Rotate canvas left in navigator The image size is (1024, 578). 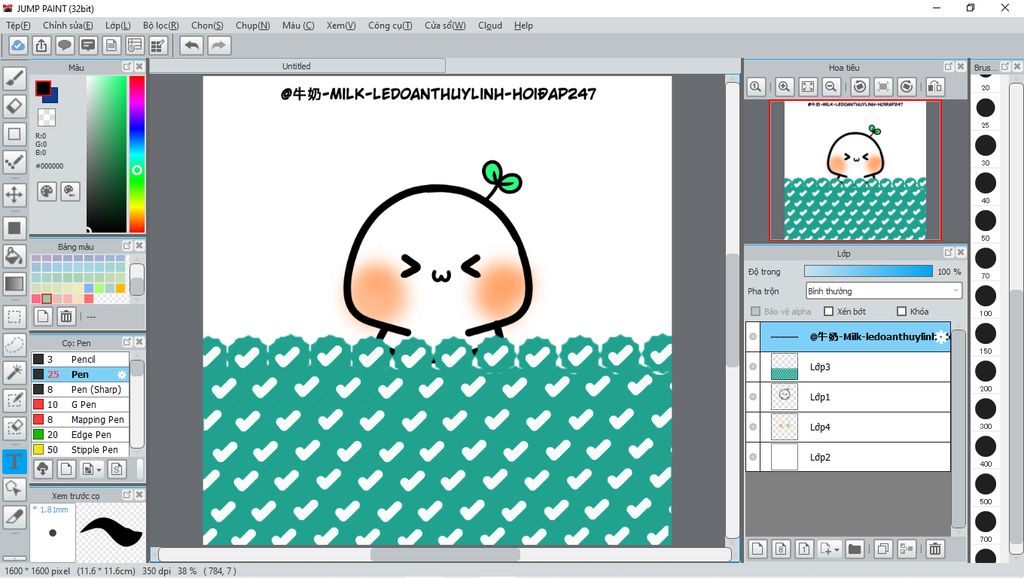point(860,86)
